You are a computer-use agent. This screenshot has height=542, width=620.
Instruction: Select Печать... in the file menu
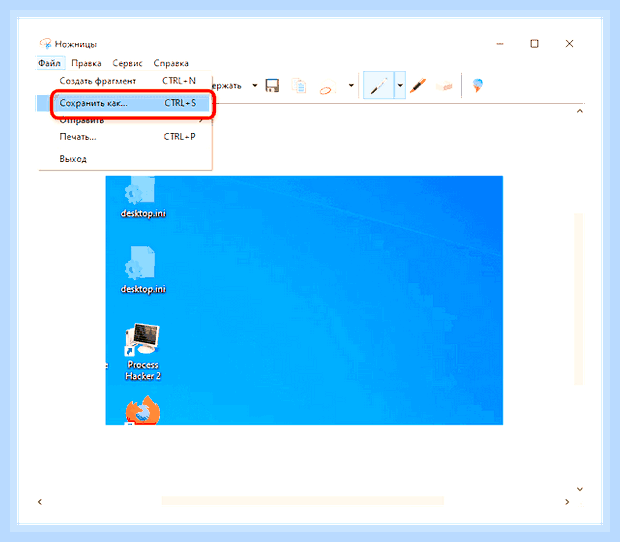tap(125, 137)
